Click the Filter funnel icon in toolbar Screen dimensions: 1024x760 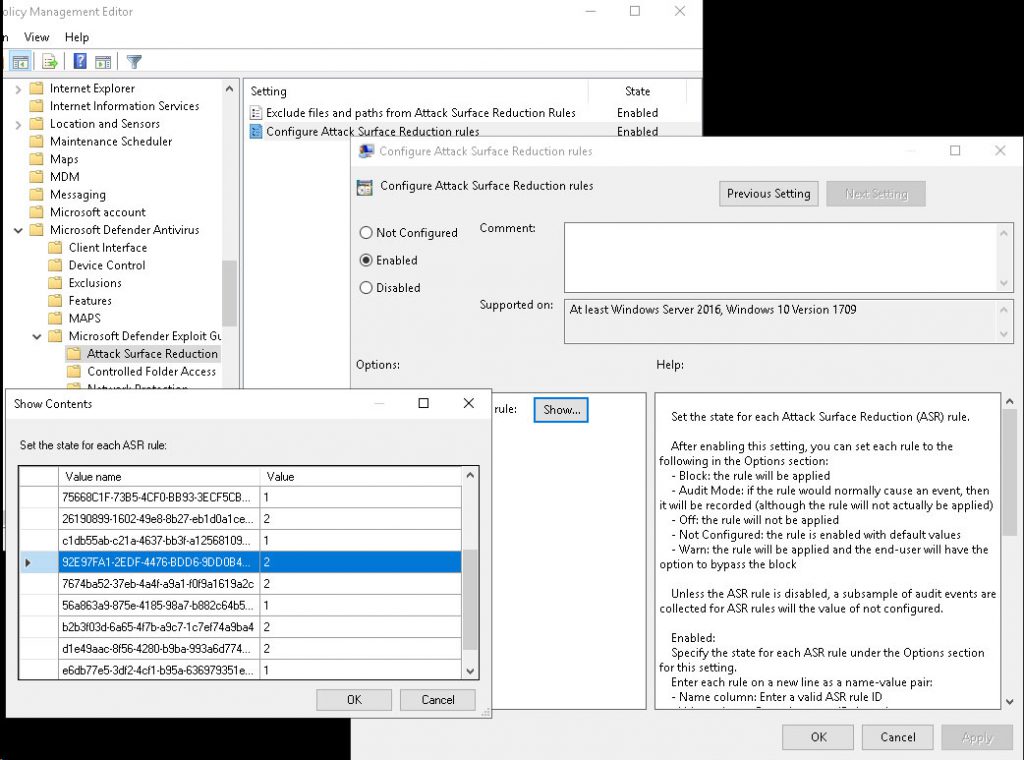[x=134, y=62]
